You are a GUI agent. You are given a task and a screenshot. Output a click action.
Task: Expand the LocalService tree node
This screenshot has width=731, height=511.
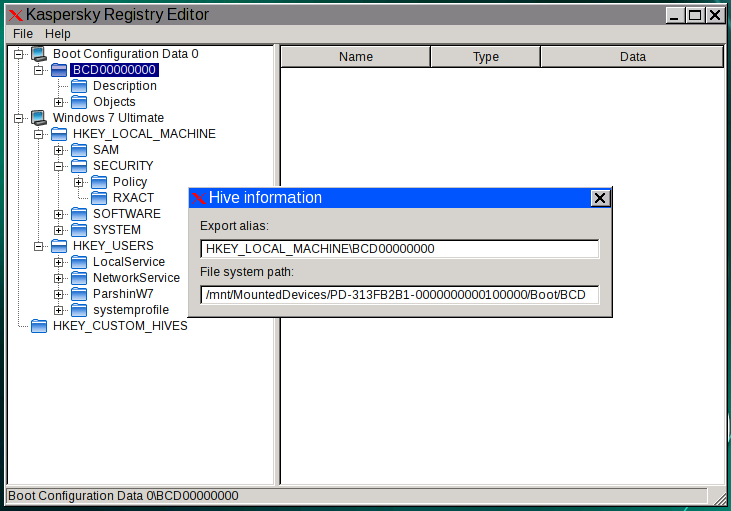pyautogui.click(x=58, y=262)
